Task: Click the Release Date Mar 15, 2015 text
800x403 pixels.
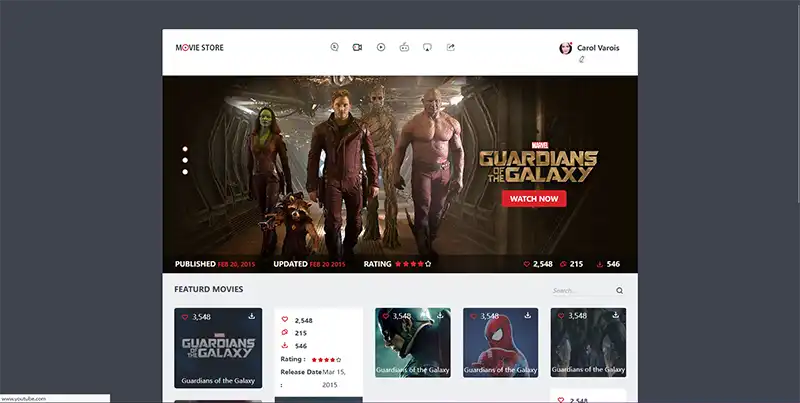Action: pos(313,378)
